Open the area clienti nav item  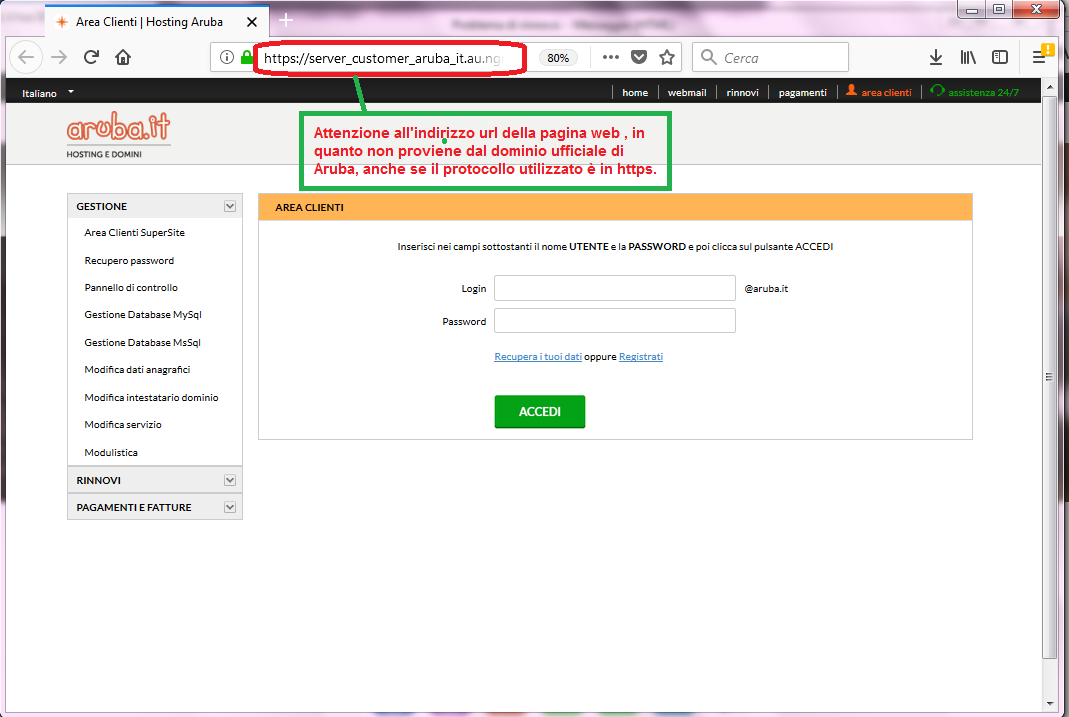[x=879, y=92]
